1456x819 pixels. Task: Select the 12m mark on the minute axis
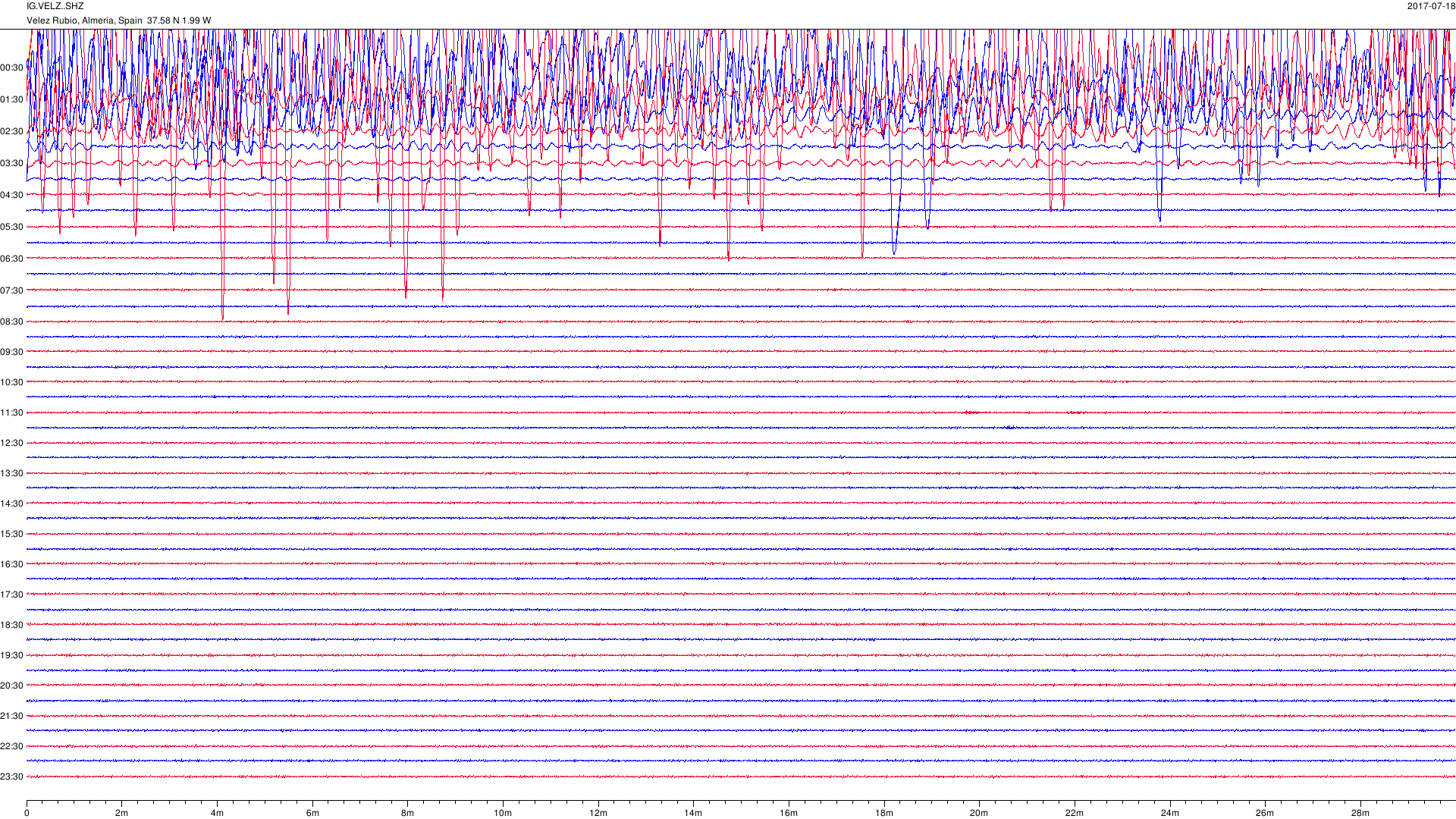point(598,813)
